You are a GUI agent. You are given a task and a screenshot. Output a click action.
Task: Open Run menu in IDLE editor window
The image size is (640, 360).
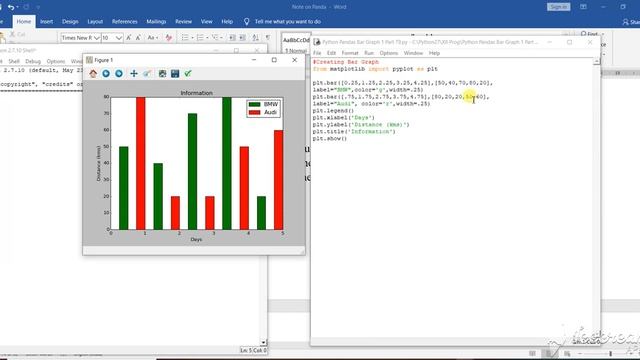click(x=369, y=53)
